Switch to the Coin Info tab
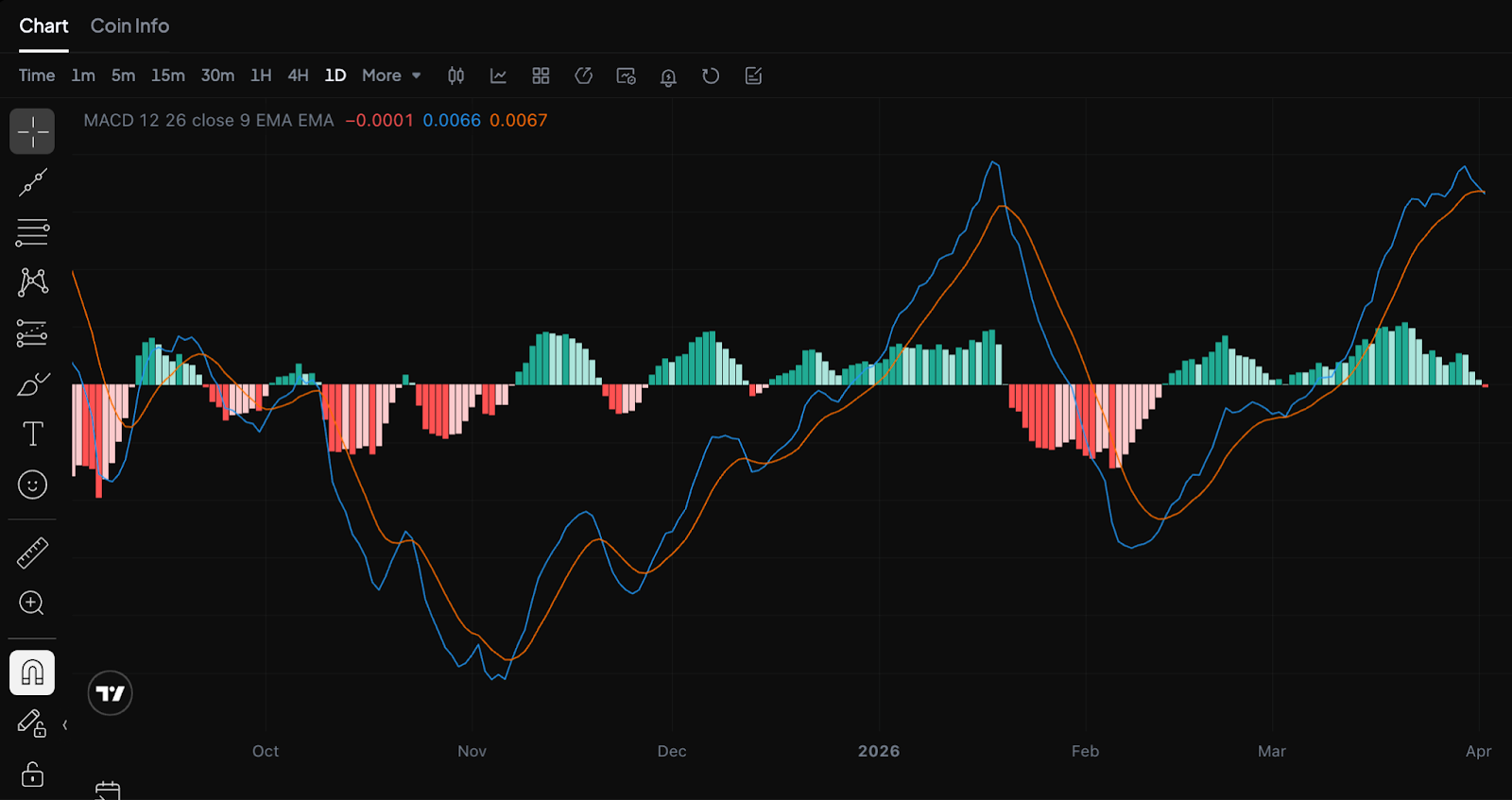The image size is (1512, 800). [x=129, y=26]
